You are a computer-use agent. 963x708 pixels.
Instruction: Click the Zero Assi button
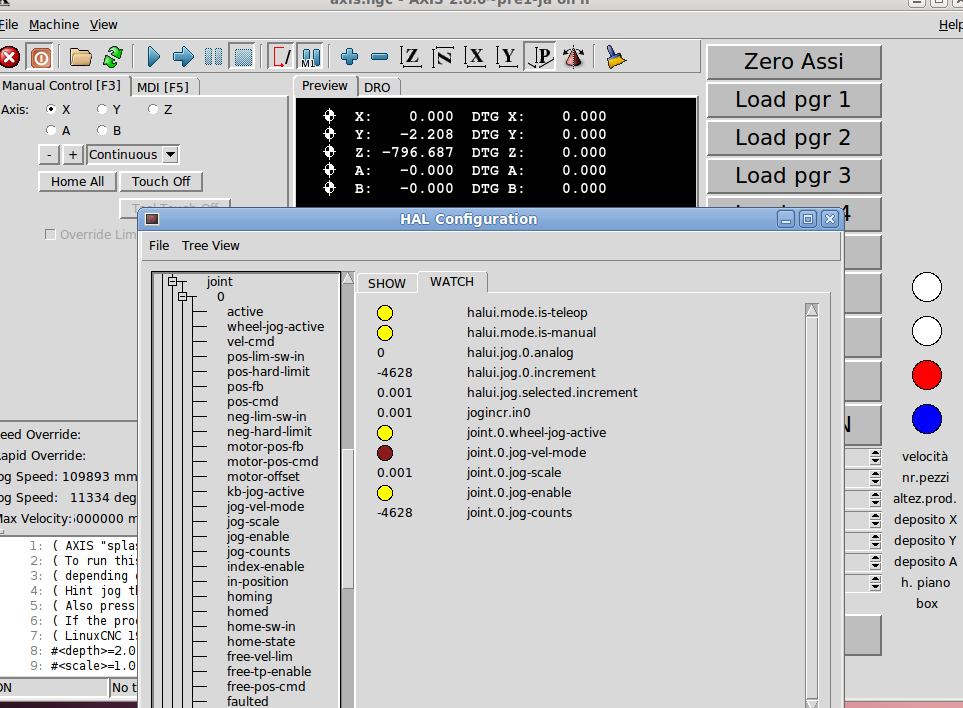pos(793,61)
